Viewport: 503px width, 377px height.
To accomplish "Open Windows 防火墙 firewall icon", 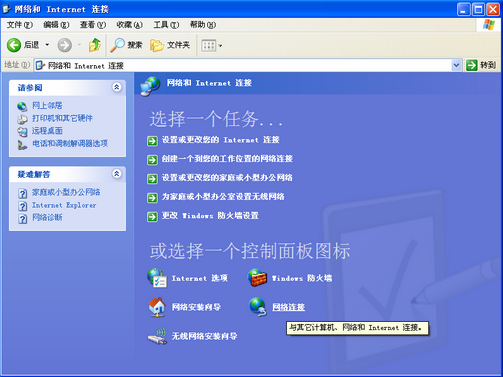I will 257,278.
